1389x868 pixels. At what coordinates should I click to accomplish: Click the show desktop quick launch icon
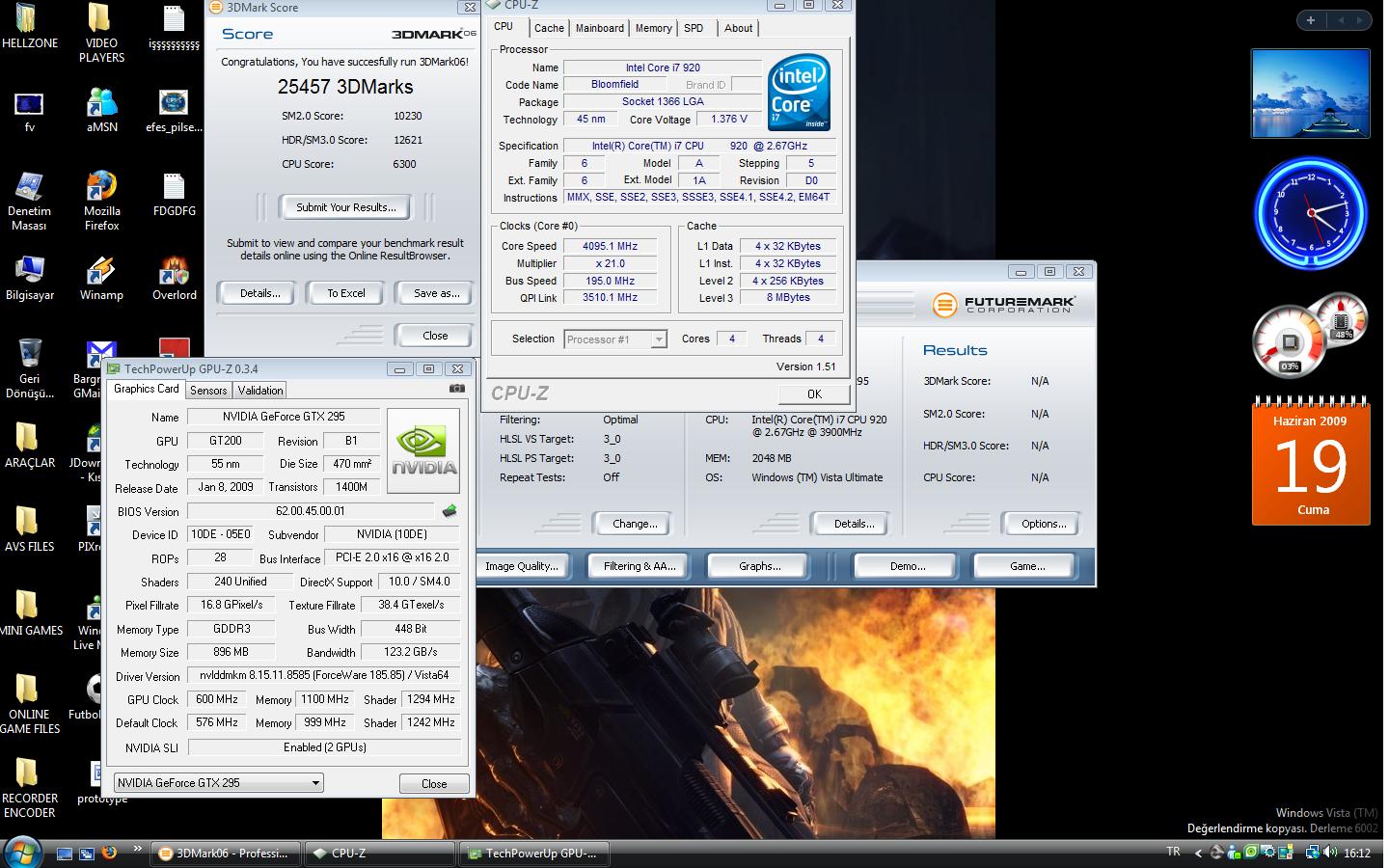point(65,853)
